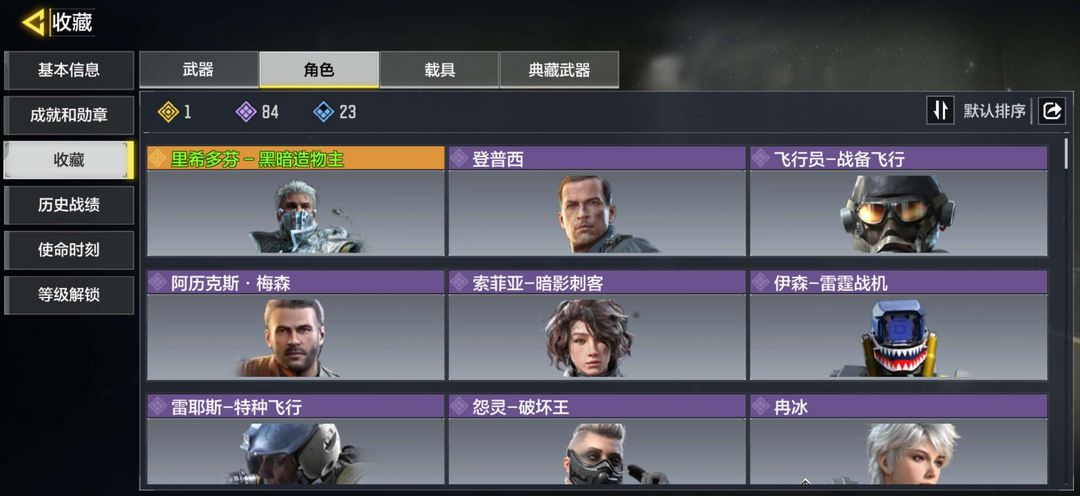Select the 等级解锁 sidebar item
Screen dimensions: 1080x496
pos(69,295)
